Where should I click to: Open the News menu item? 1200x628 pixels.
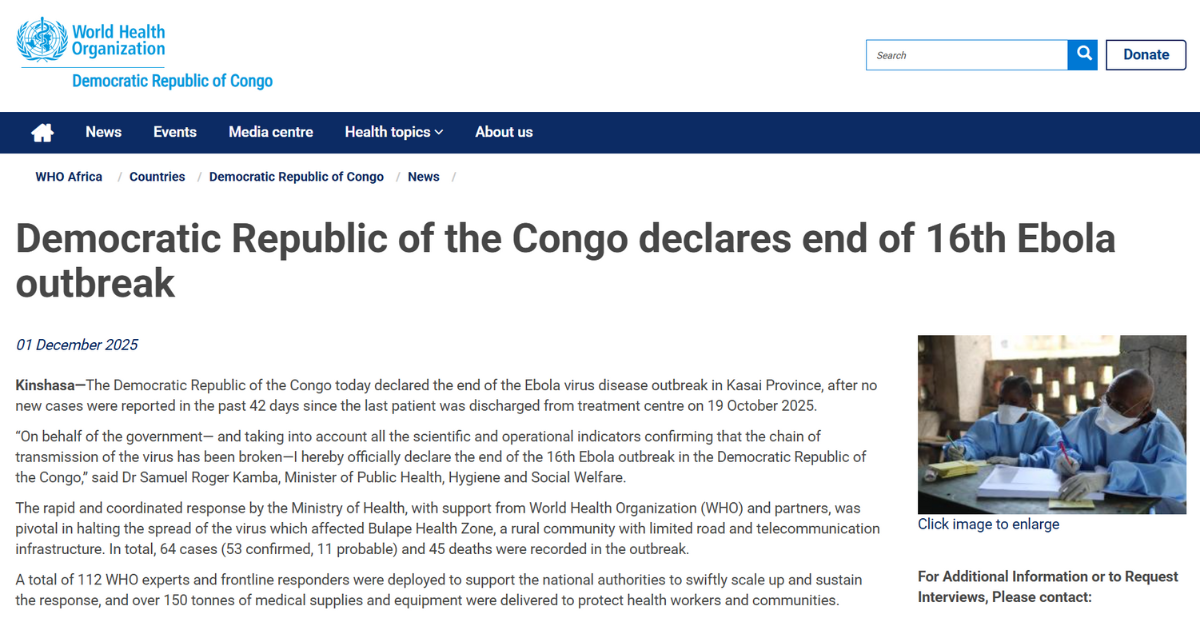(103, 132)
